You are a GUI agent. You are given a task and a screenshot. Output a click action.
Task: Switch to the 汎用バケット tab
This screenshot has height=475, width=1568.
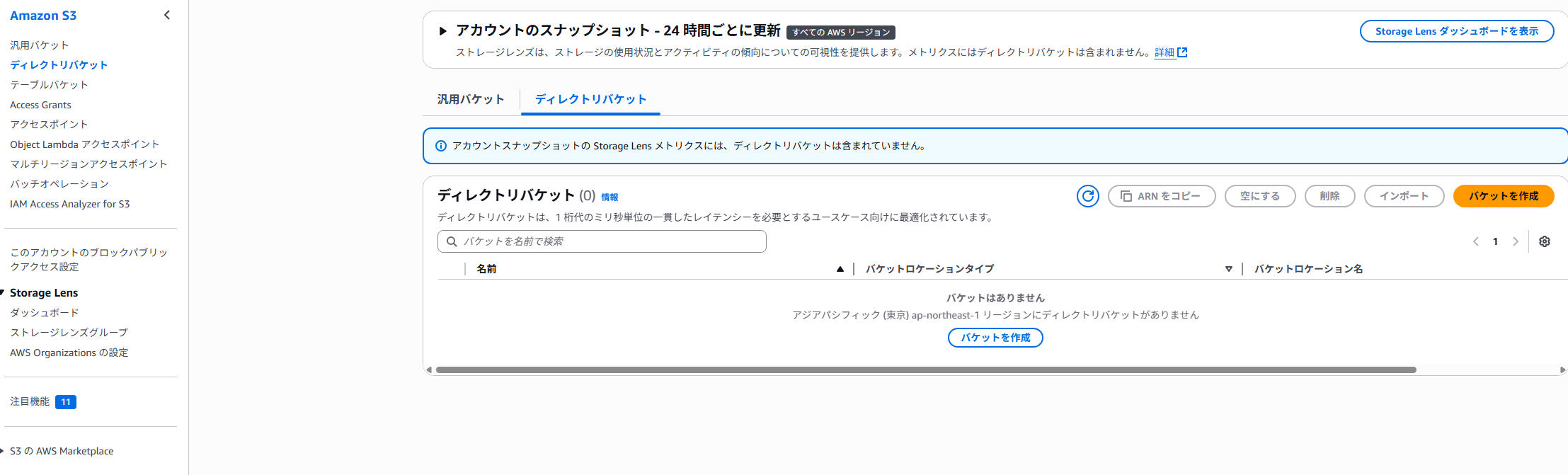pyautogui.click(x=471, y=99)
